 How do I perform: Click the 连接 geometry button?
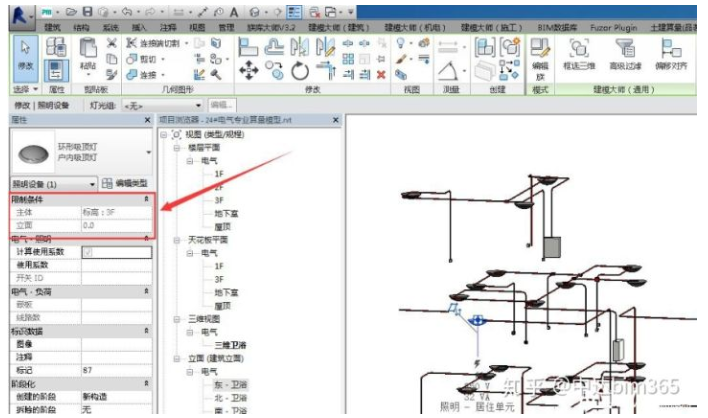(x=142, y=74)
